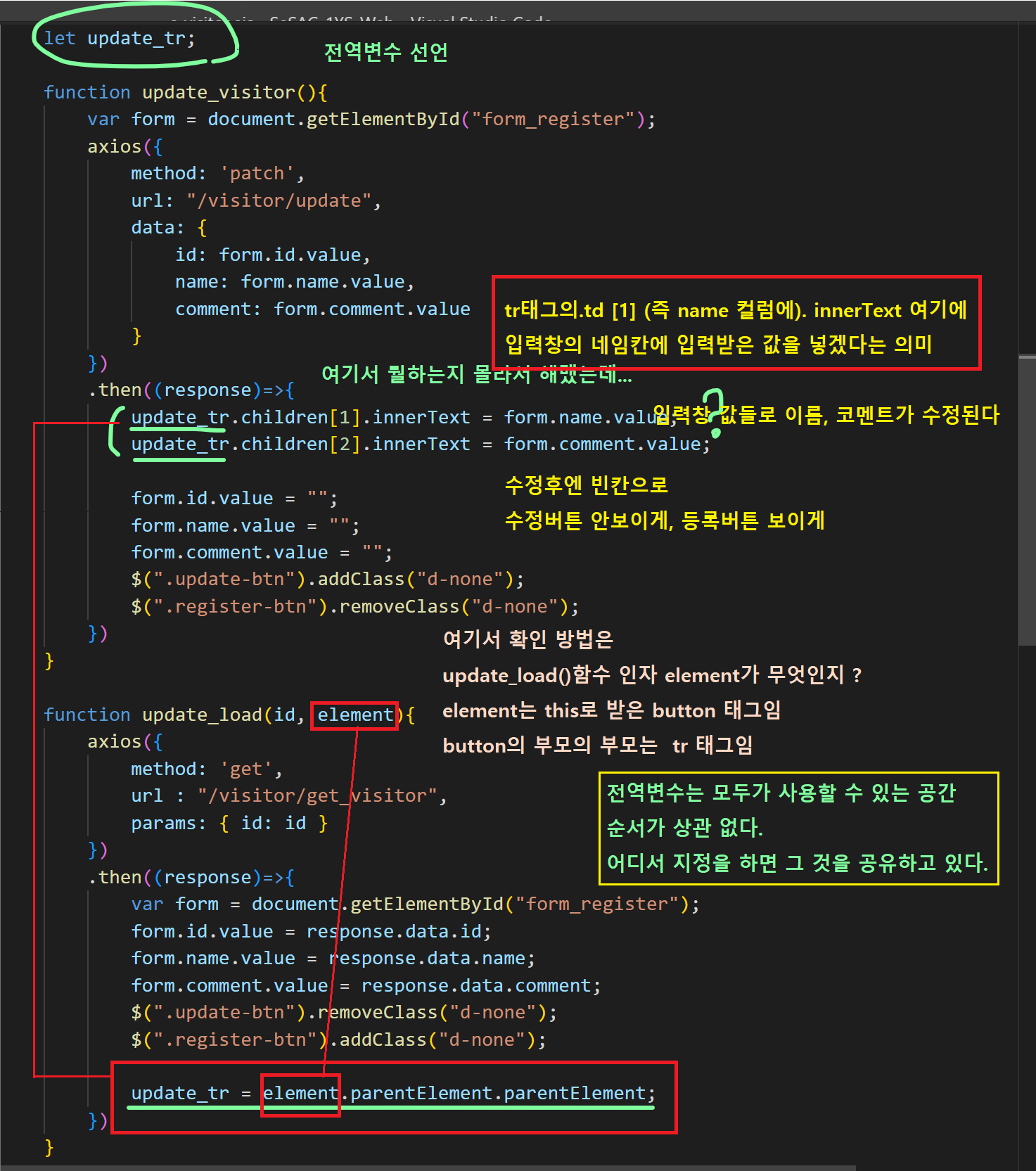Click 'var form' line inside update_visitor function

(x=371, y=120)
